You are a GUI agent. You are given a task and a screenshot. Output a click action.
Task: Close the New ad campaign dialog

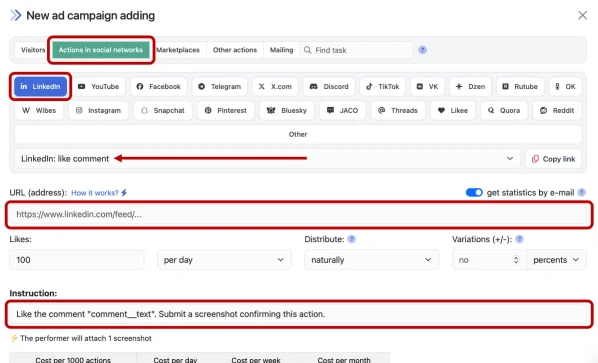point(582,15)
